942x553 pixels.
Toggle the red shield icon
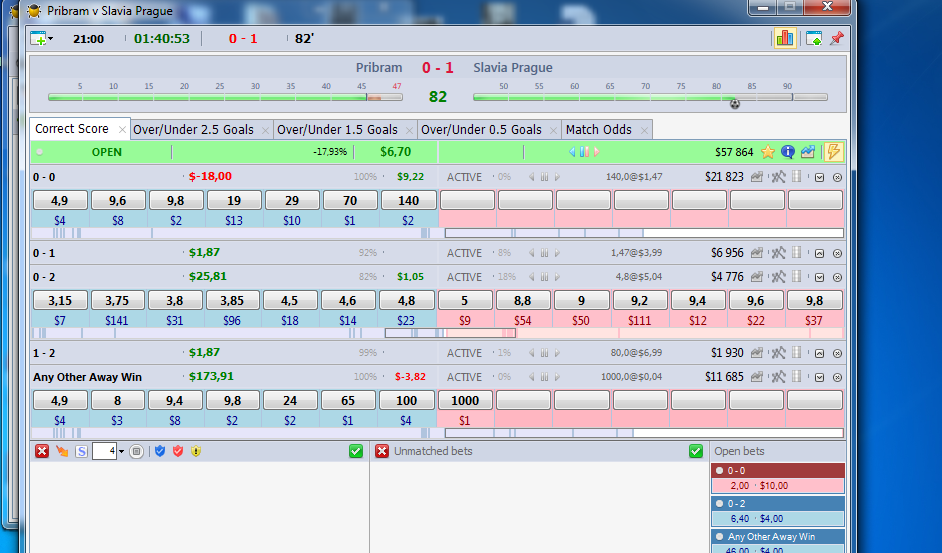click(x=178, y=451)
